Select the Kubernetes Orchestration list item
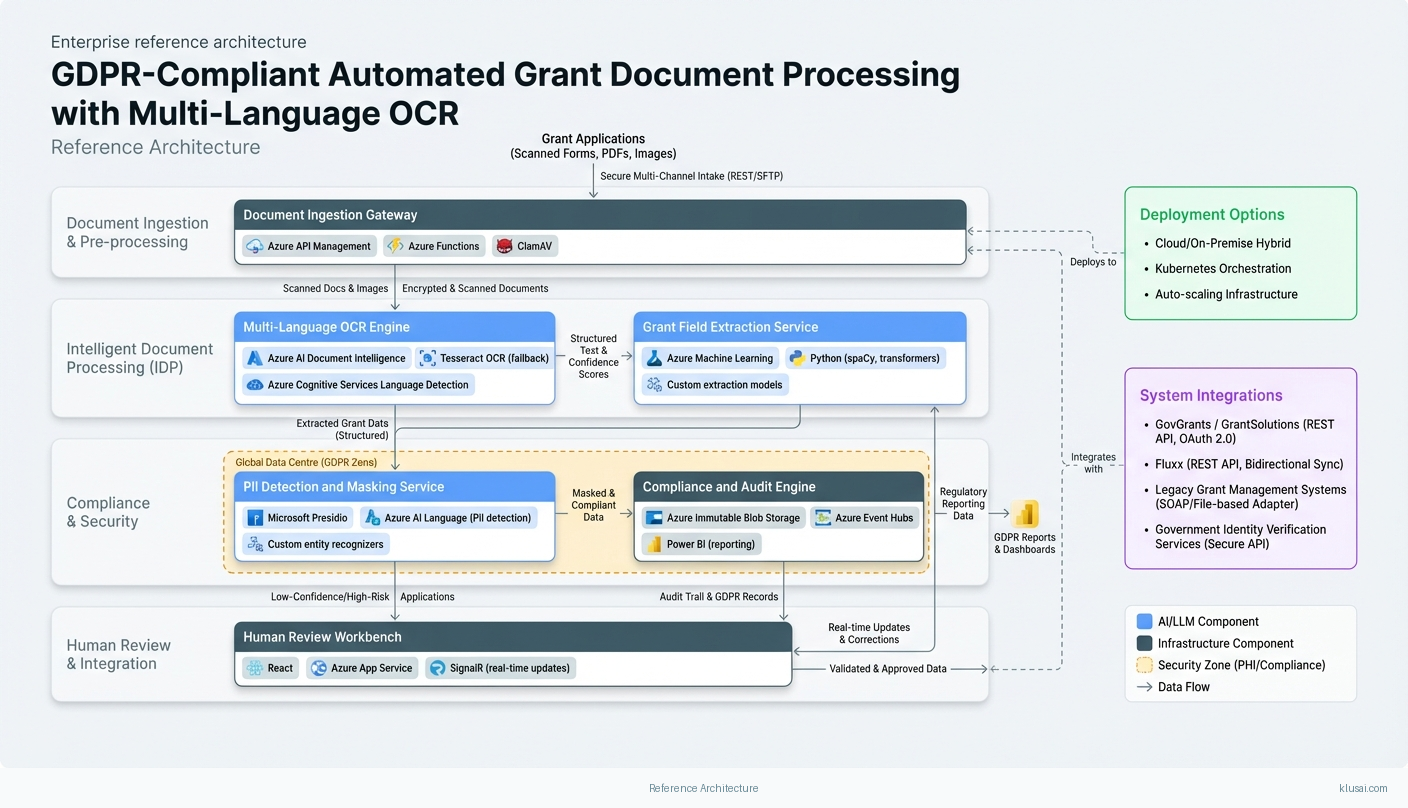The width and height of the screenshot is (1408, 808). pos(1222,269)
